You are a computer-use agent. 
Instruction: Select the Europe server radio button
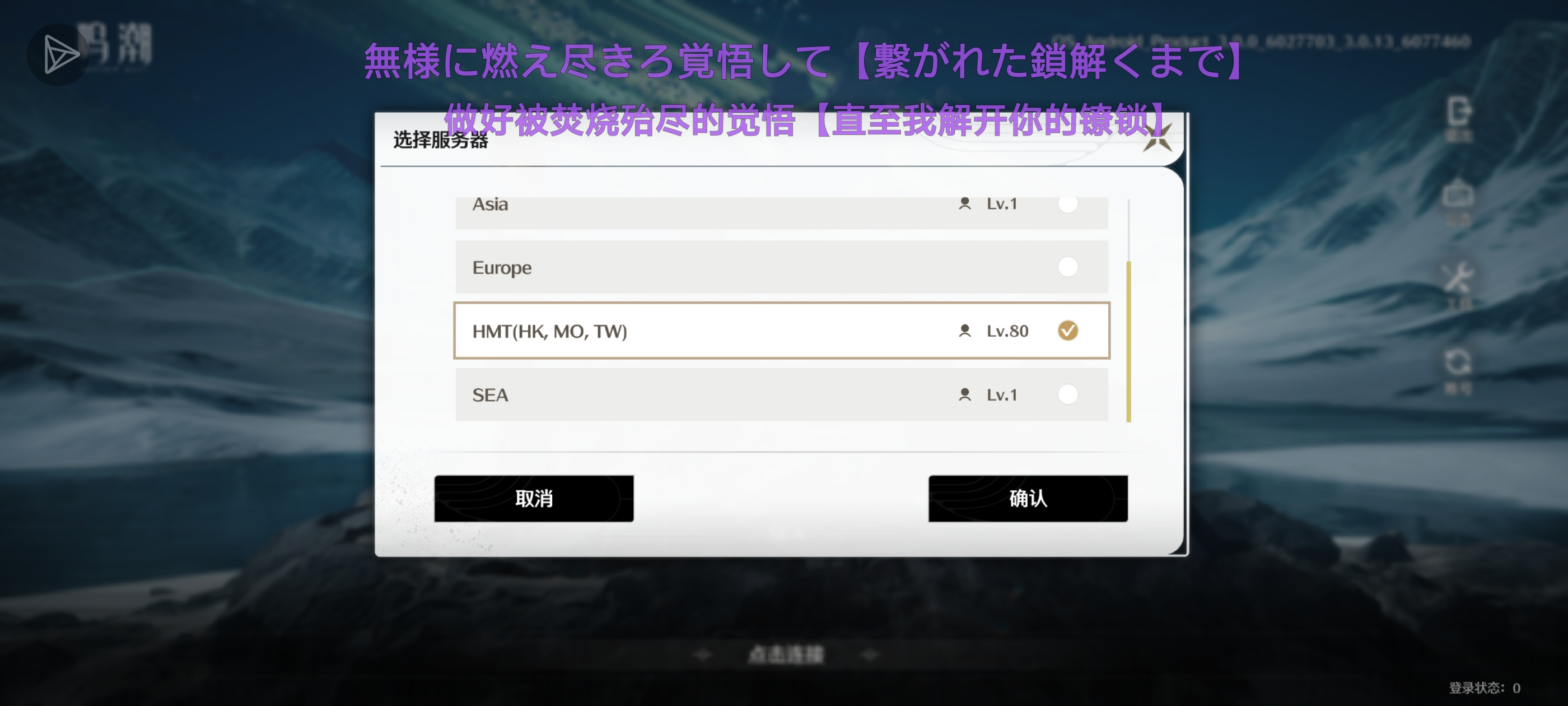pyautogui.click(x=1068, y=267)
